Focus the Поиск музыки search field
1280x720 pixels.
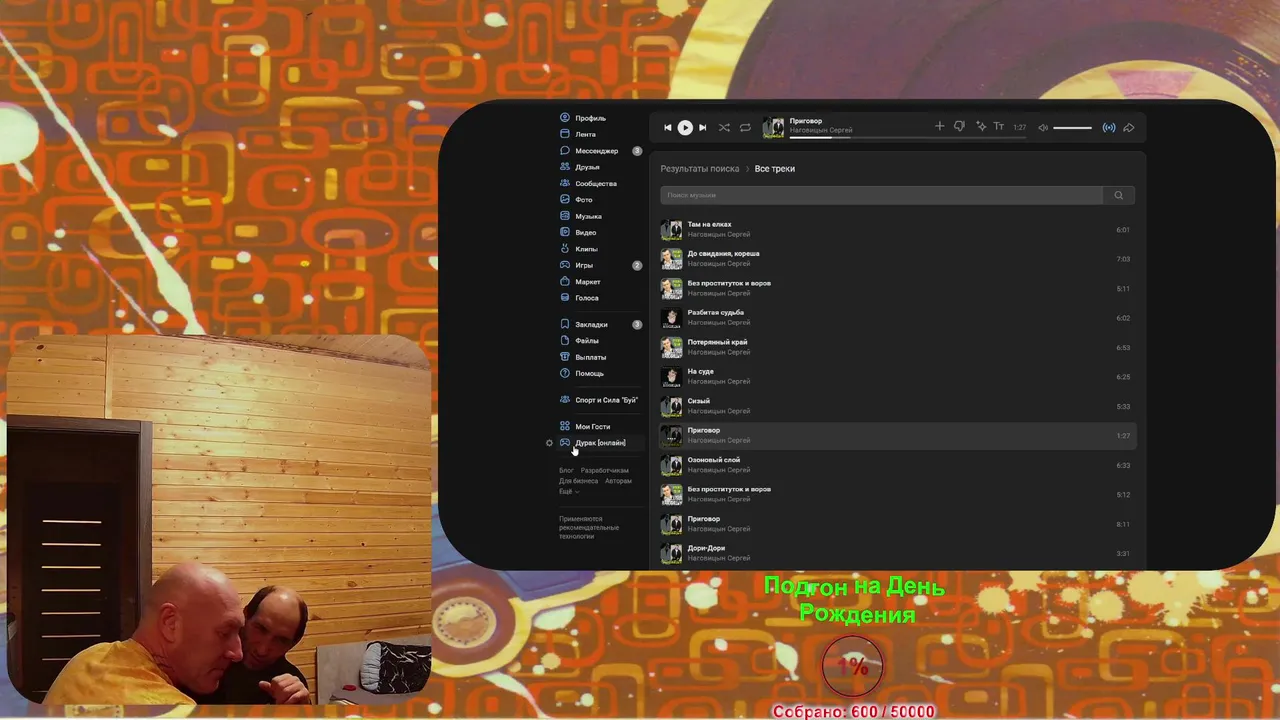click(881, 195)
